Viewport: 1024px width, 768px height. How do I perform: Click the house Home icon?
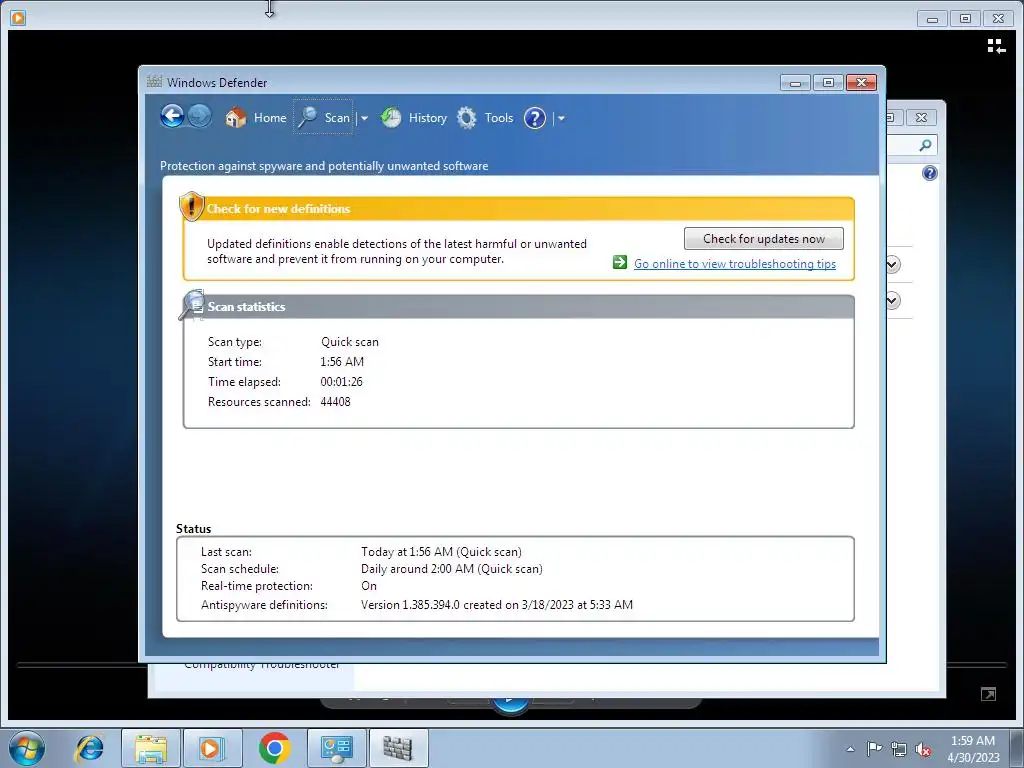[x=235, y=118]
